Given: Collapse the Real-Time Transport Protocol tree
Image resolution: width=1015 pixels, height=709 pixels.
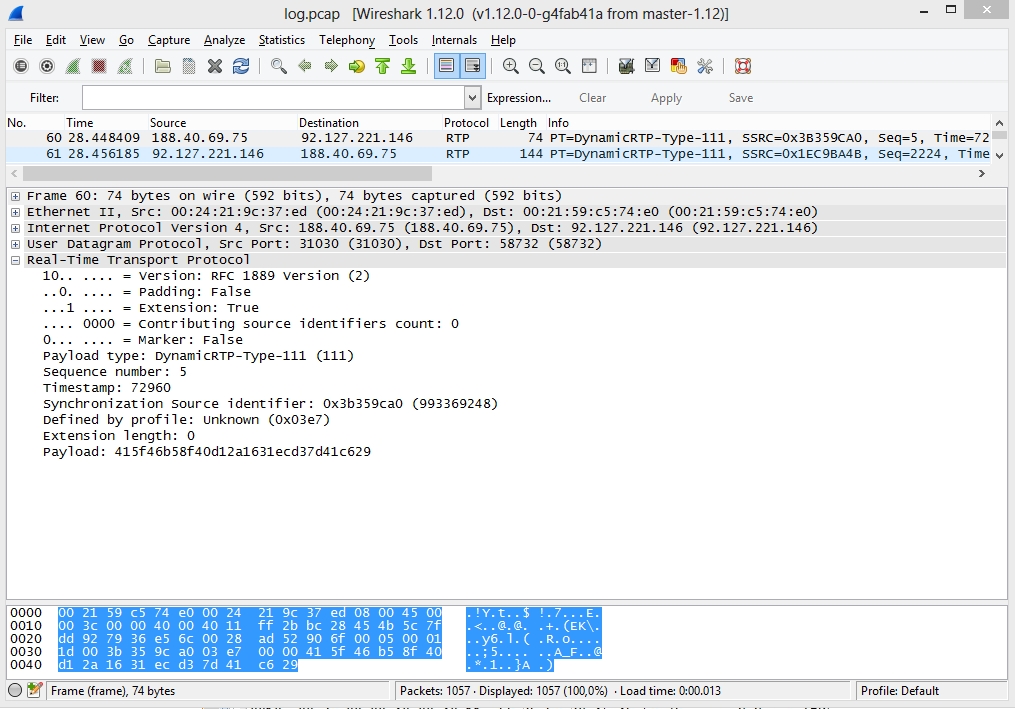Looking at the screenshot, I should tap(16, 260).
